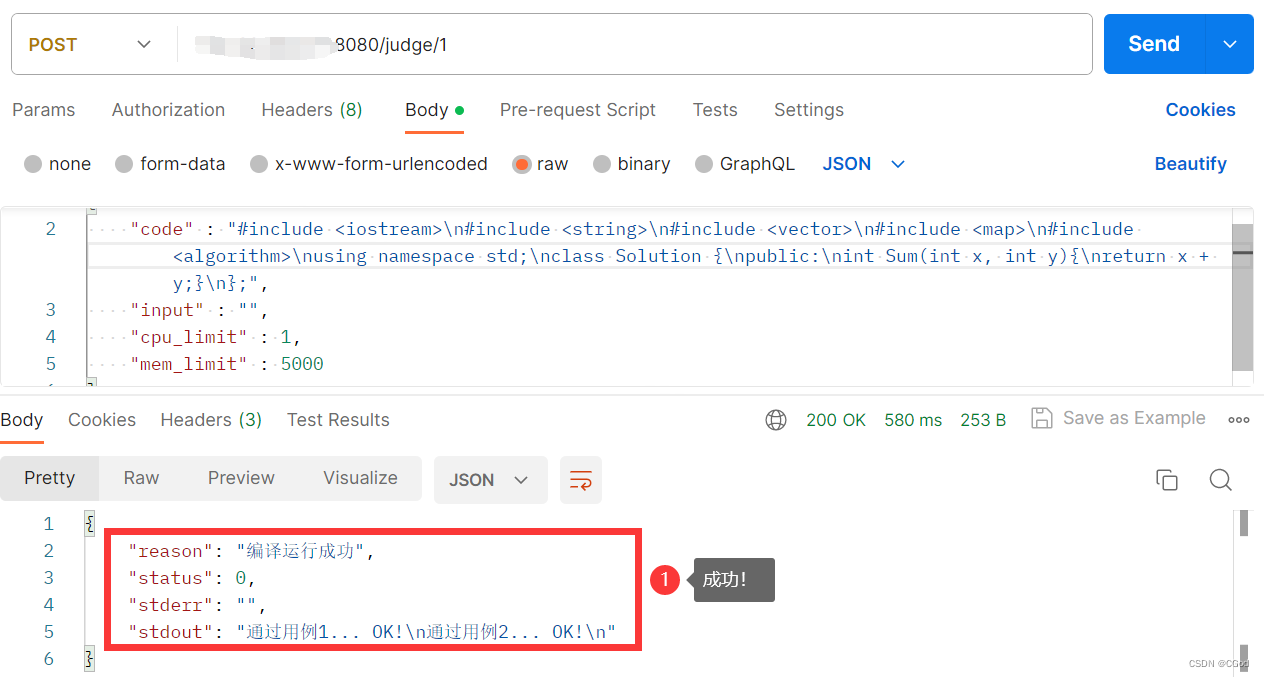Image resolution: width=1264 pixels, height=677 pixels.
Task: Switch to the Preview response view
Action: (241, 478)
